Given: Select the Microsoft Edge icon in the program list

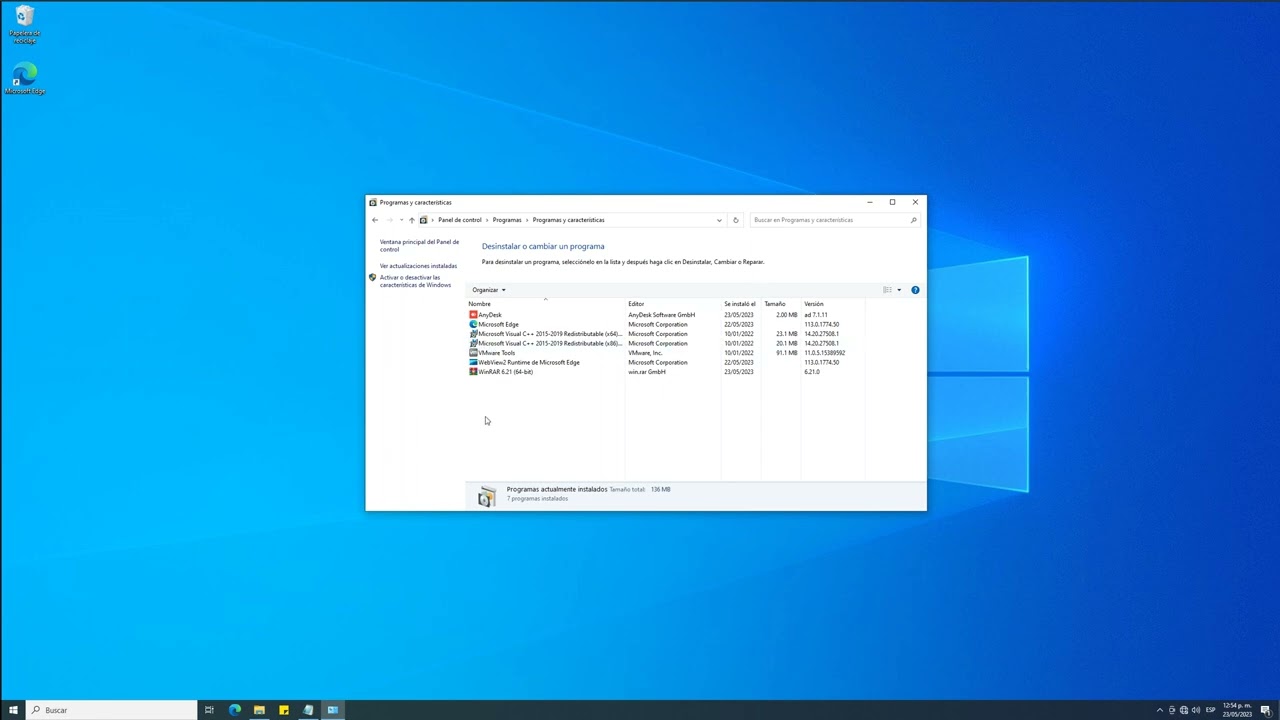Looking at the screenshot, I should point(473,324).
